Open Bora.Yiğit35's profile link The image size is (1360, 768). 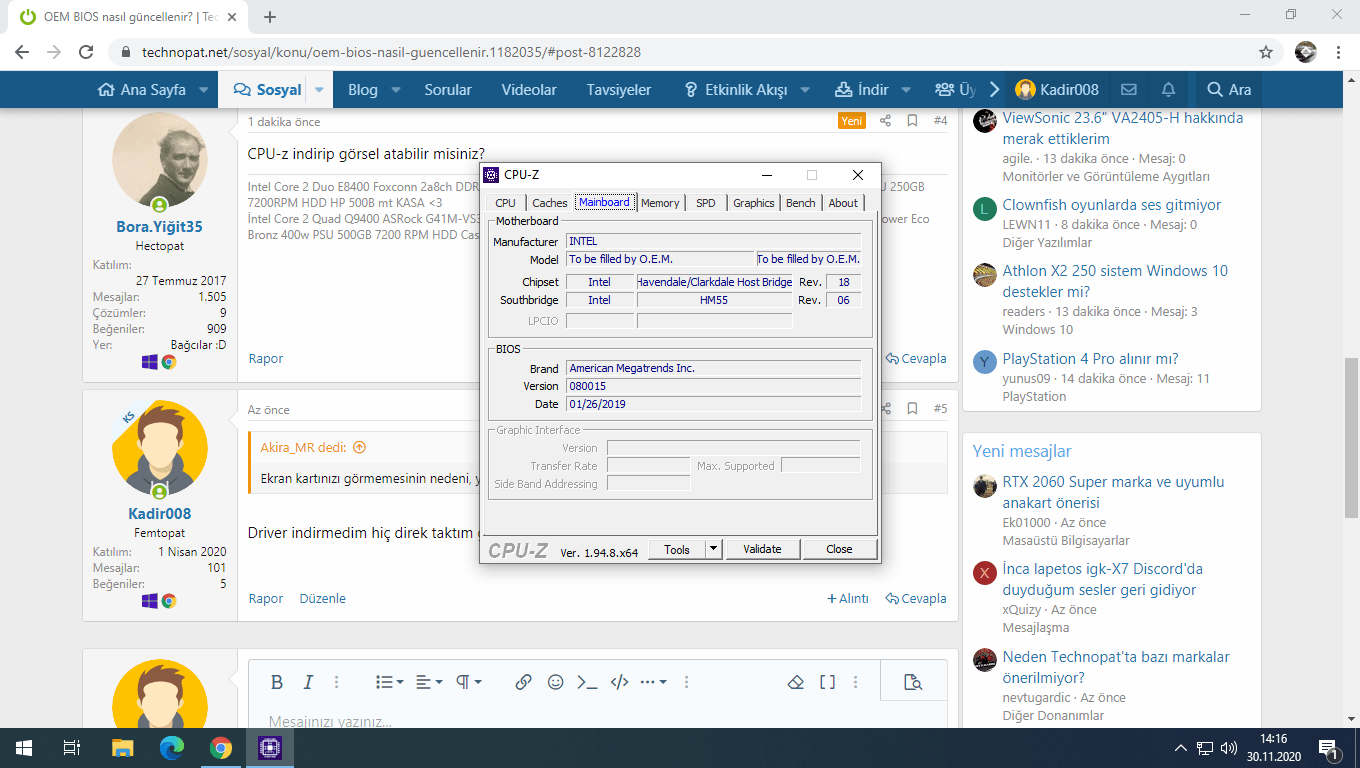click(x=160, y=227)
